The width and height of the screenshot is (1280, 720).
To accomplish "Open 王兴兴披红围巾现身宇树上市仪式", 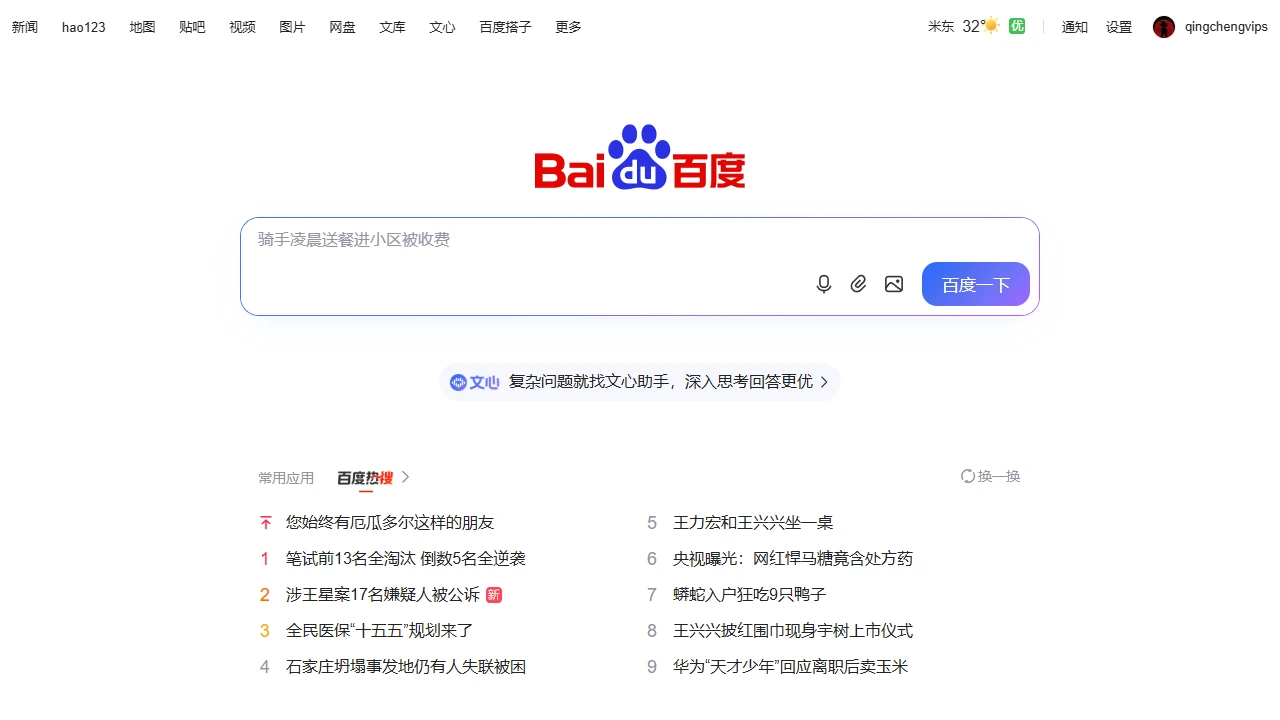I will tap(793, 630).
